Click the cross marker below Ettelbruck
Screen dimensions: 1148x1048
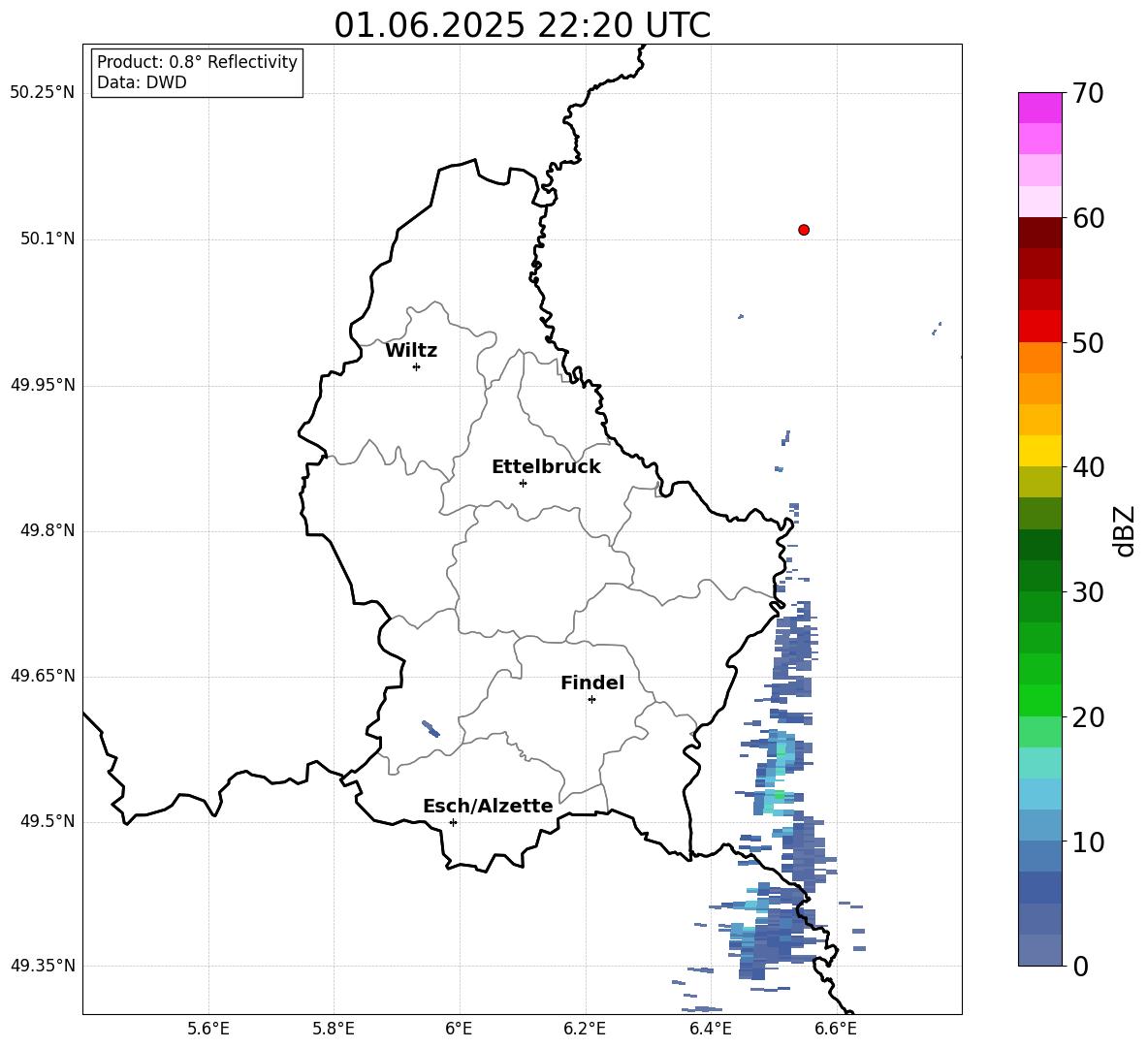[523, 483]
